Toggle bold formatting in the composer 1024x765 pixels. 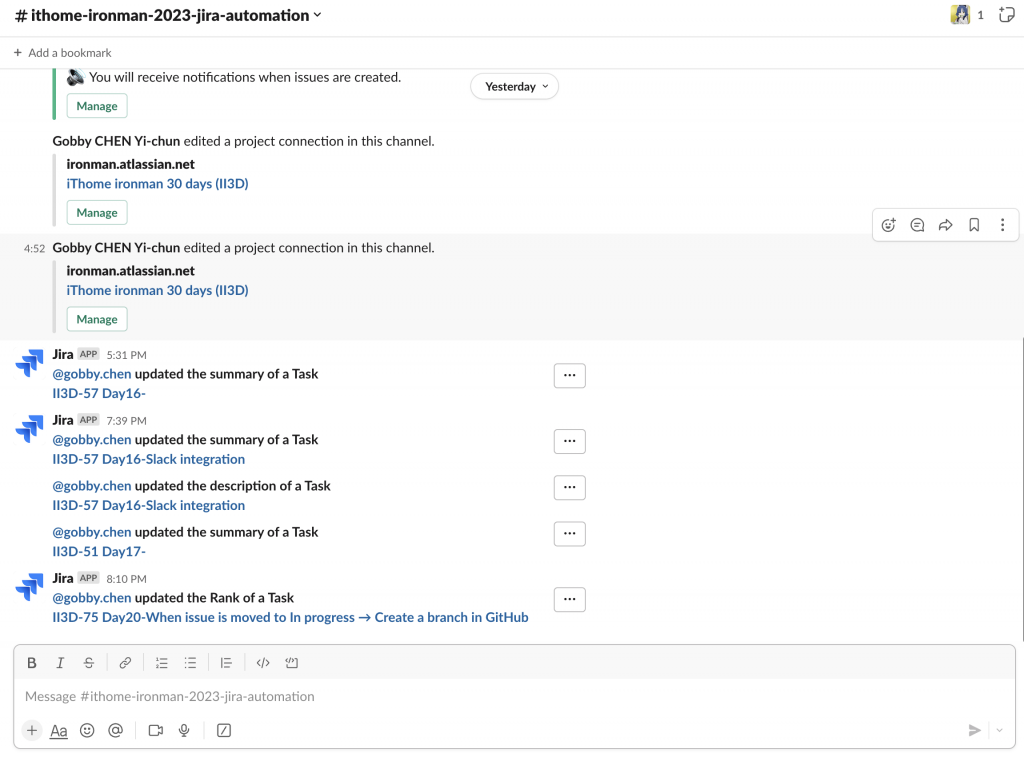click(32, 662)
